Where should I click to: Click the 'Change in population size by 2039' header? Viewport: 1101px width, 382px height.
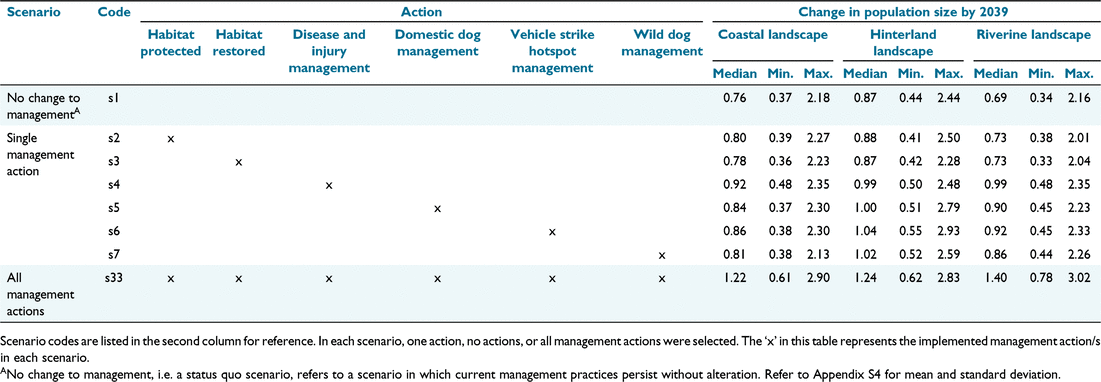coord(902,13)
